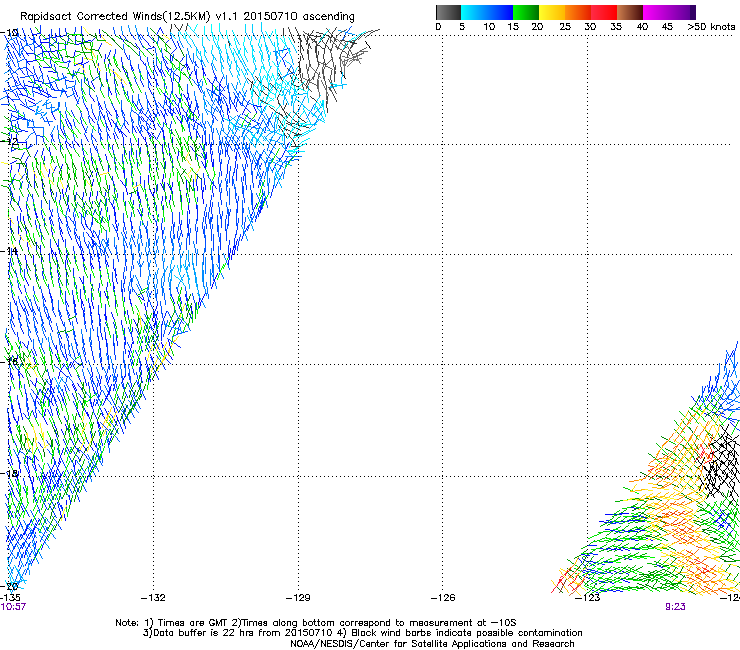This screenshot has height=650, width=740.
Task: Click the '-16' latitude axis label
Action: (10, 362)
